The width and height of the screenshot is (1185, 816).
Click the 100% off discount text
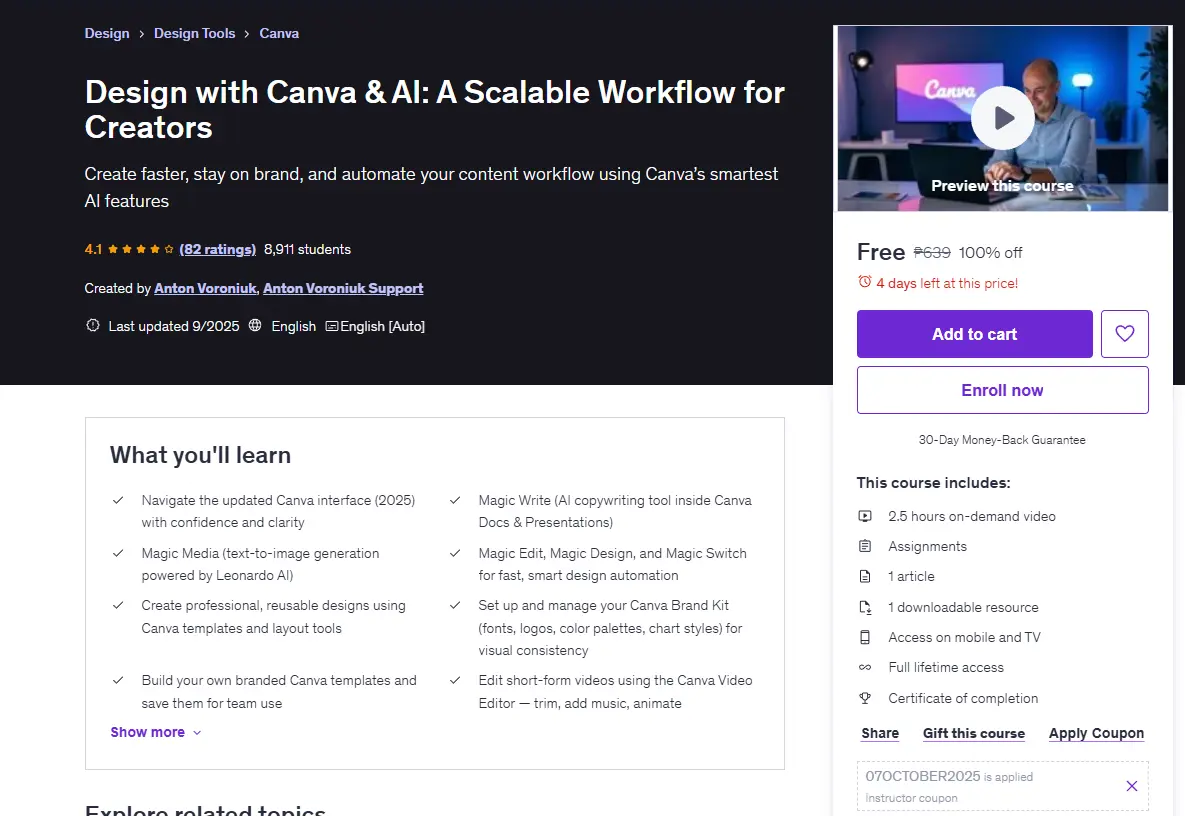(990, 252)
